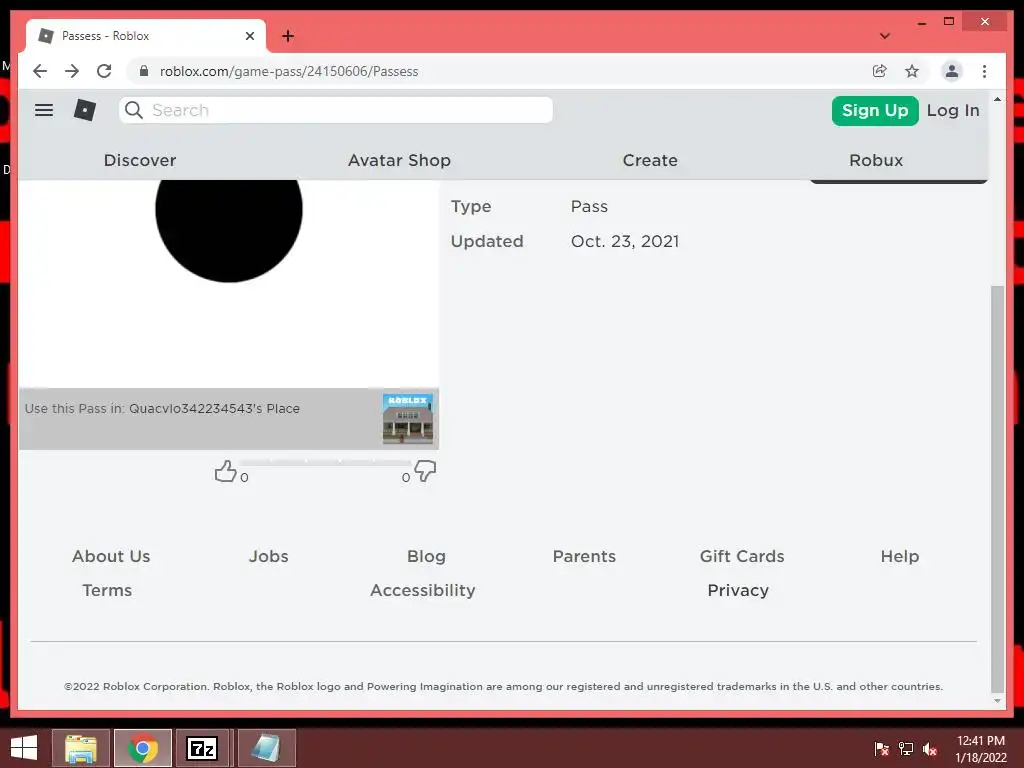The image size is (1024, 768).
Task: Open Quacvlo342234543's Place link
Action: click(x=214, y=409)
